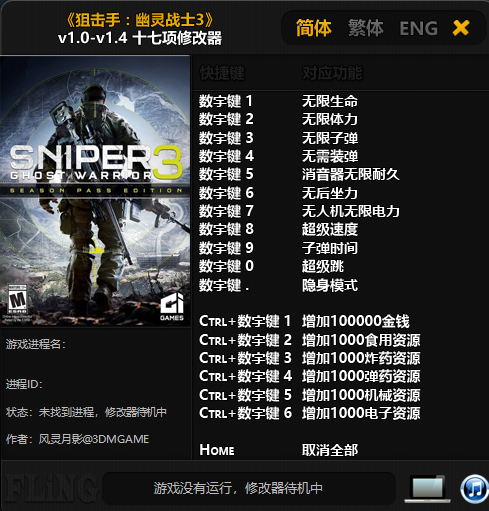Click the blue music note icon

pos(475,489)
